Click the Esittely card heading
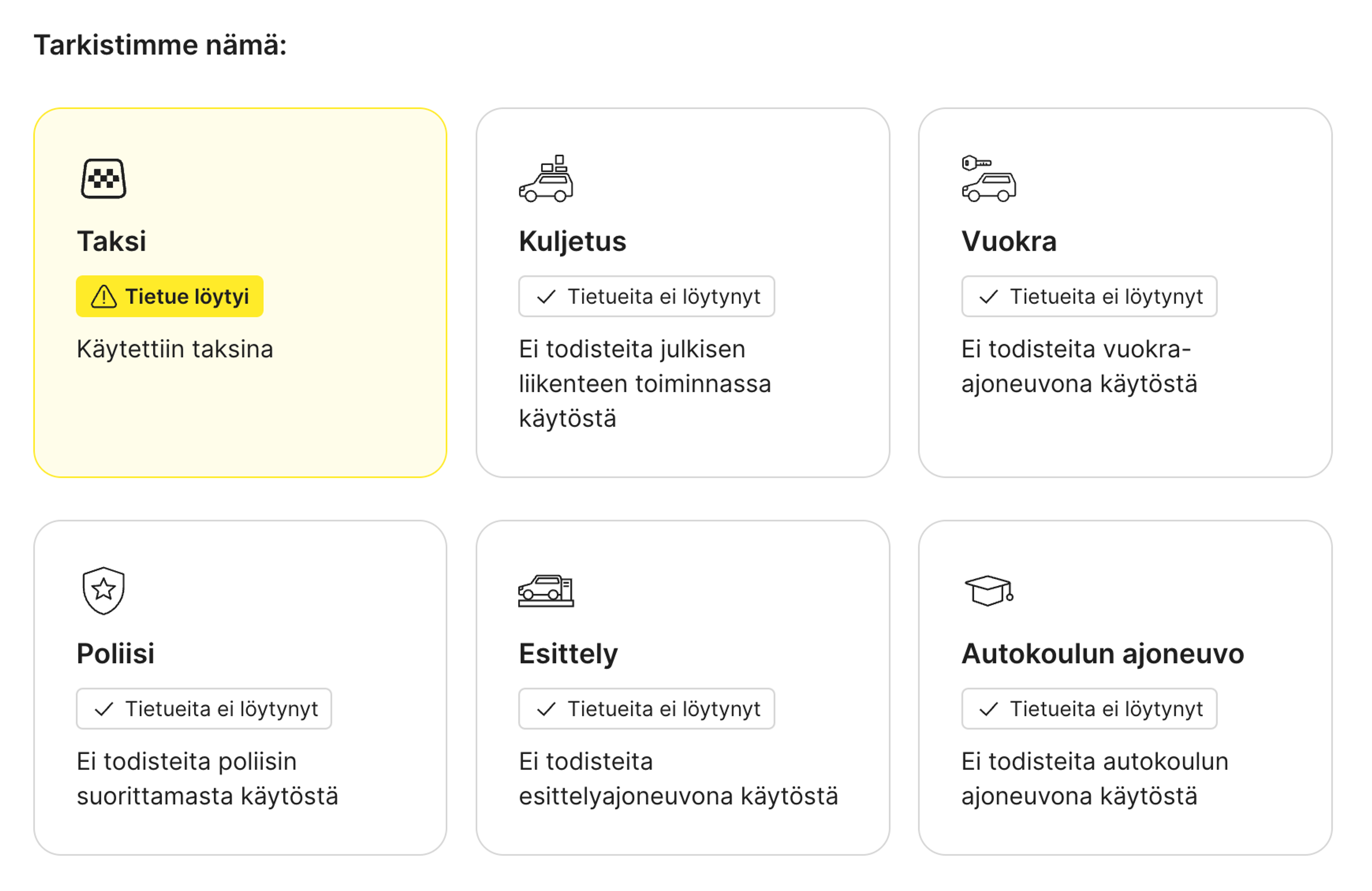The image size is (1372, 891). (x=568, y=653)
